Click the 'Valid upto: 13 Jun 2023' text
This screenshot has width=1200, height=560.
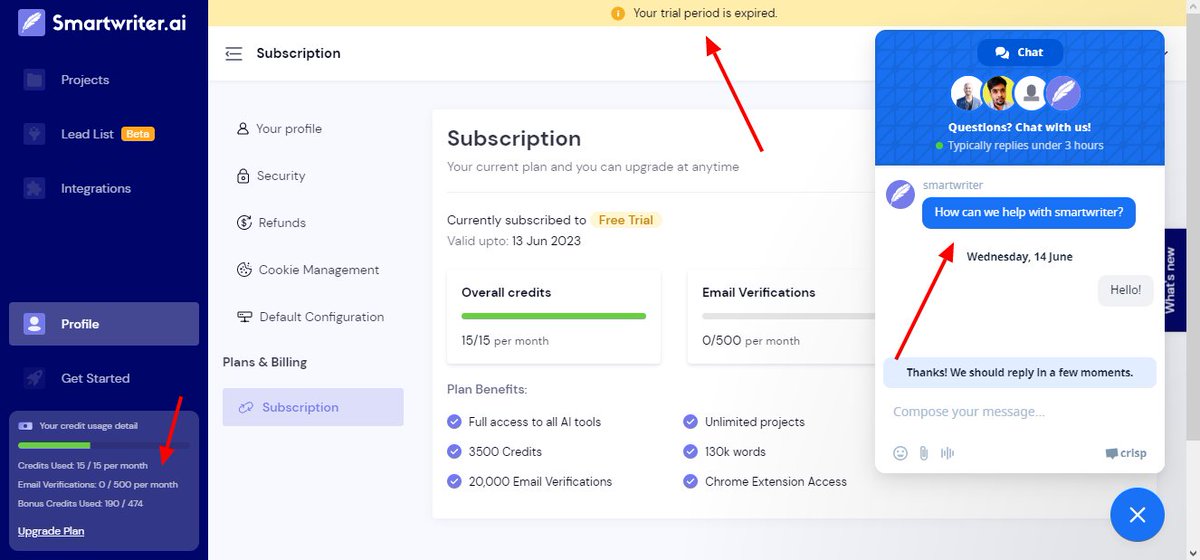click(514, 241)
